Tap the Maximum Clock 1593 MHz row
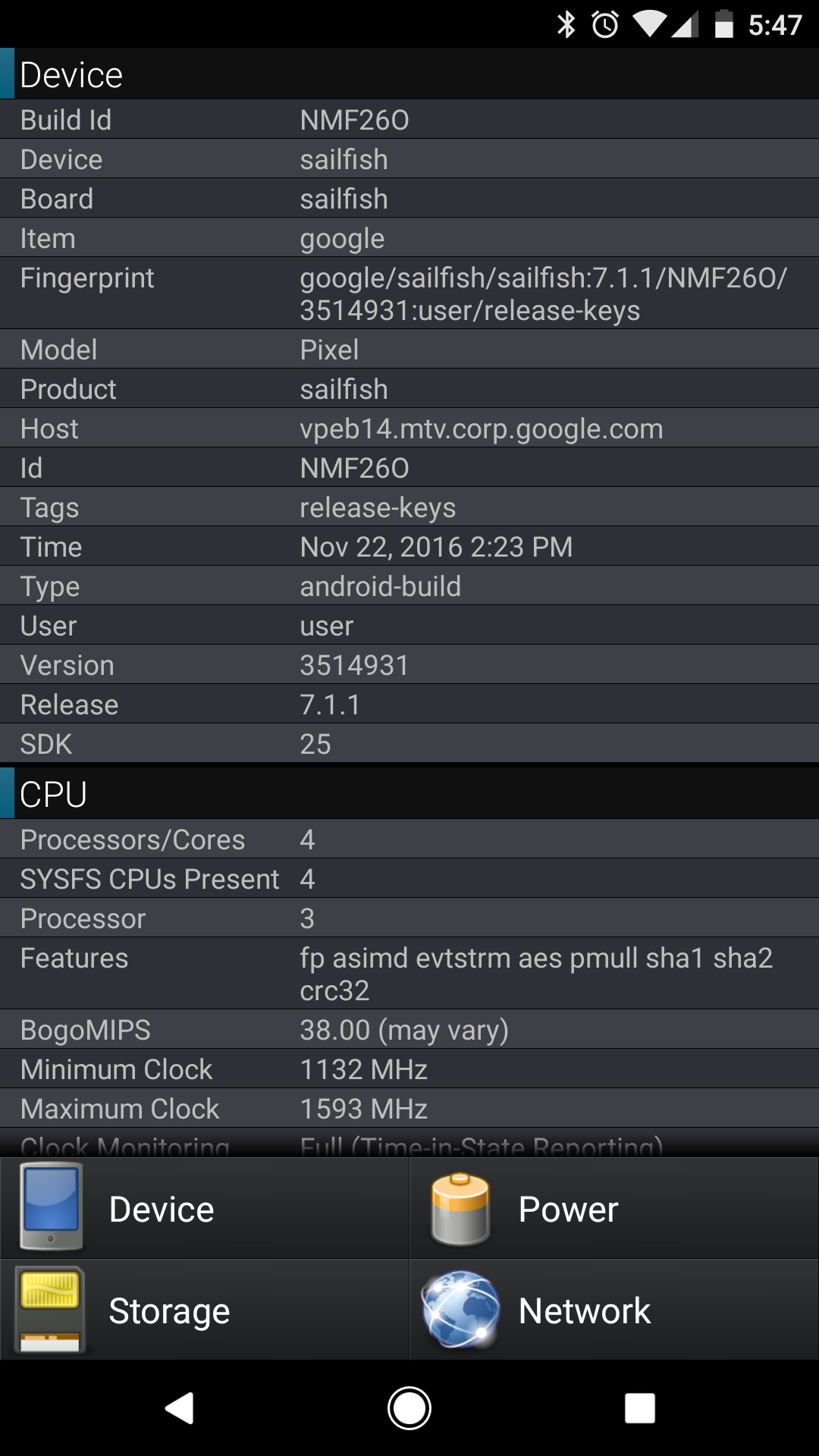 tap(409, 1109)
